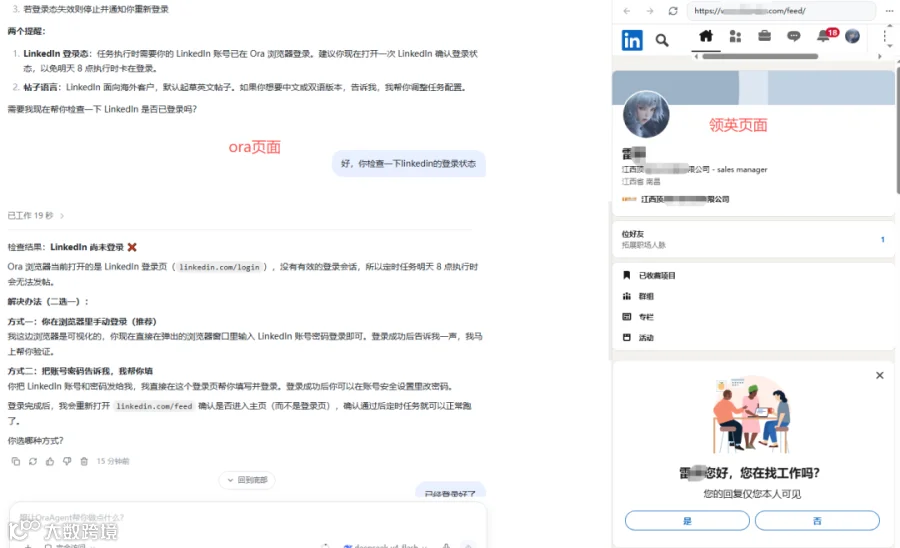Open the 群组 groups entry

[x=638, y=296]
